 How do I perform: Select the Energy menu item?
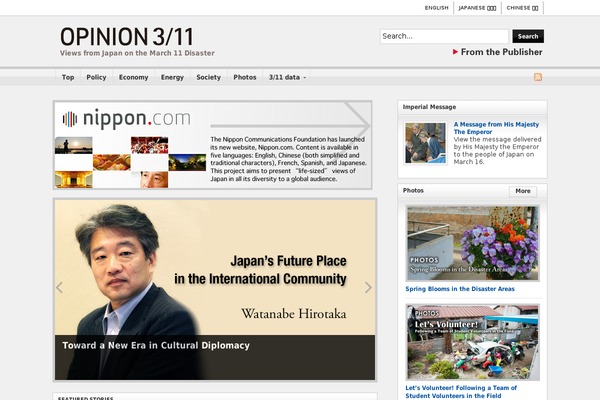pos(172,77)
